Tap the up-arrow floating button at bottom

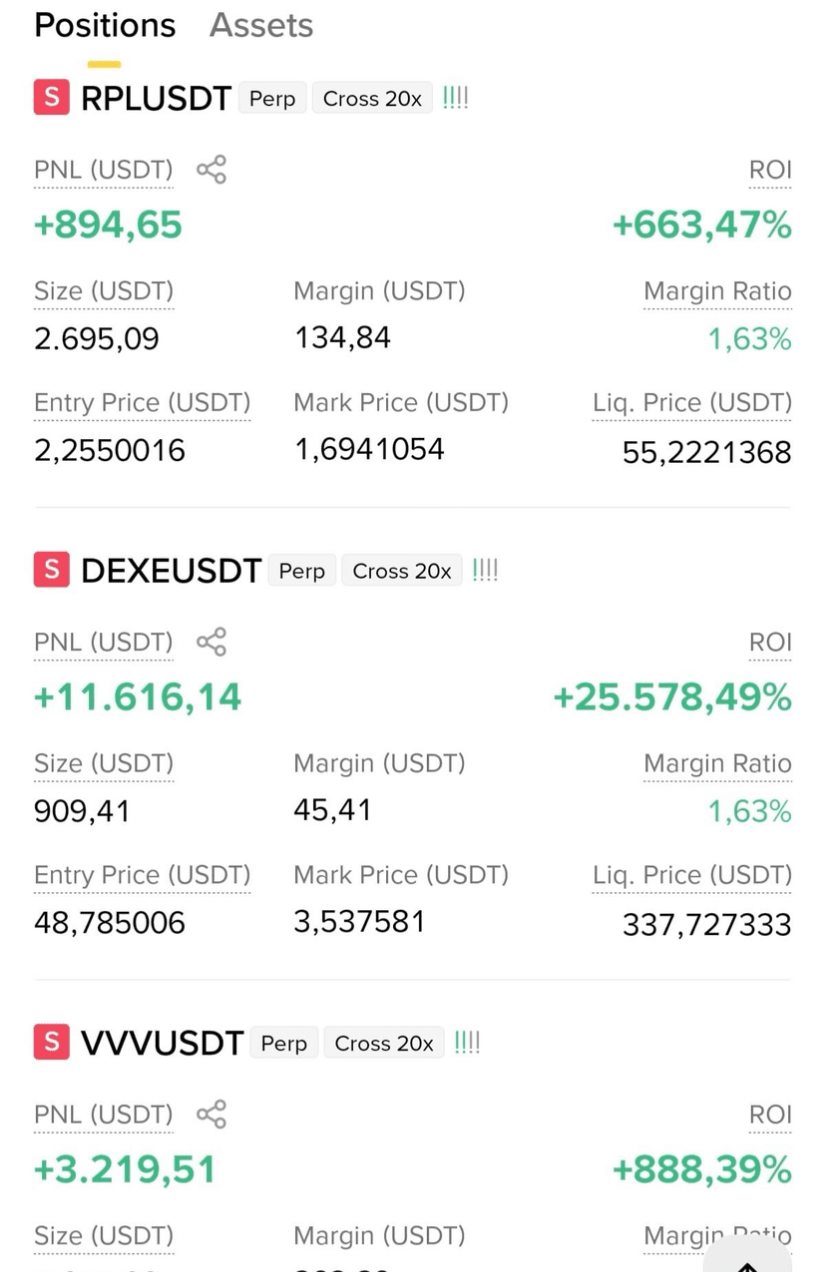tap(748, 1257)
